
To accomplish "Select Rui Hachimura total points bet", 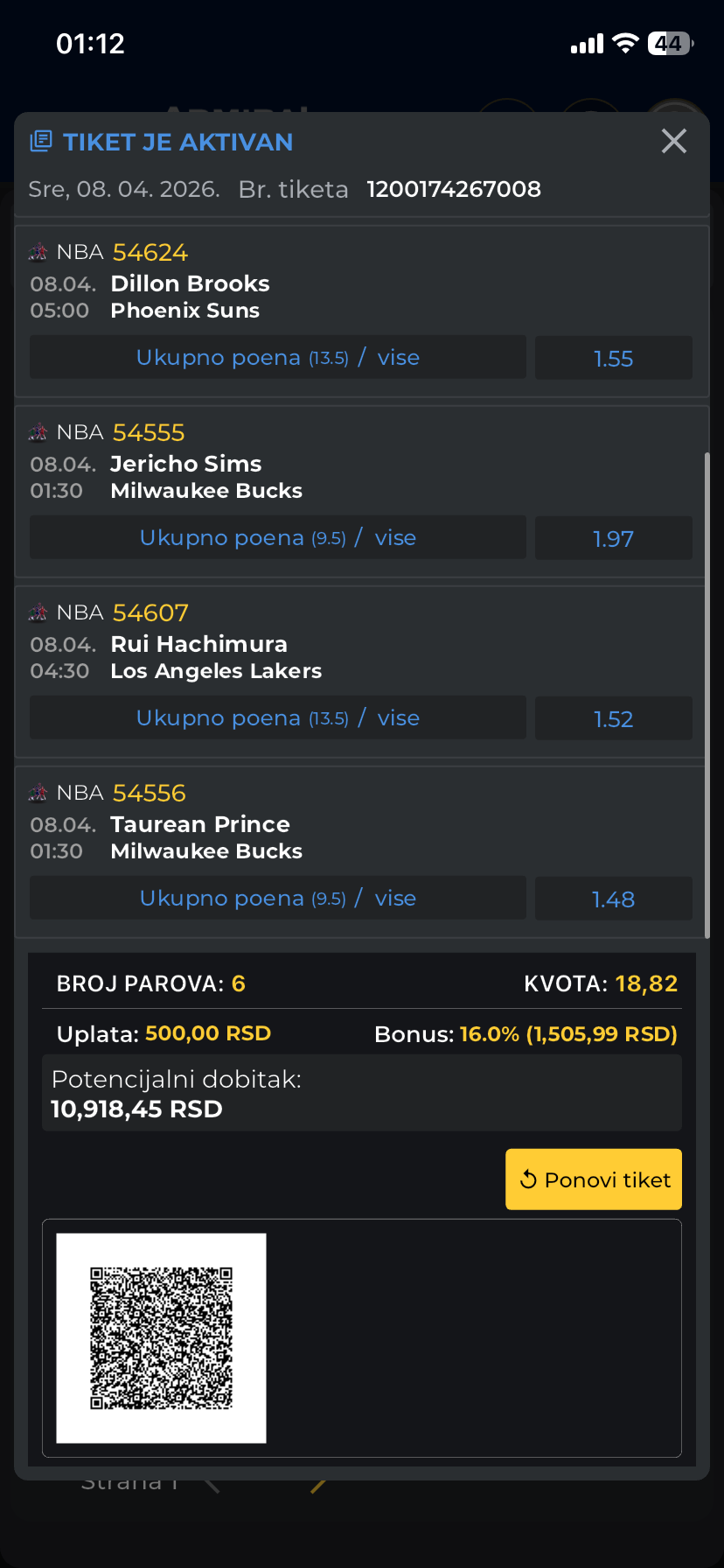I will point(278,718).
